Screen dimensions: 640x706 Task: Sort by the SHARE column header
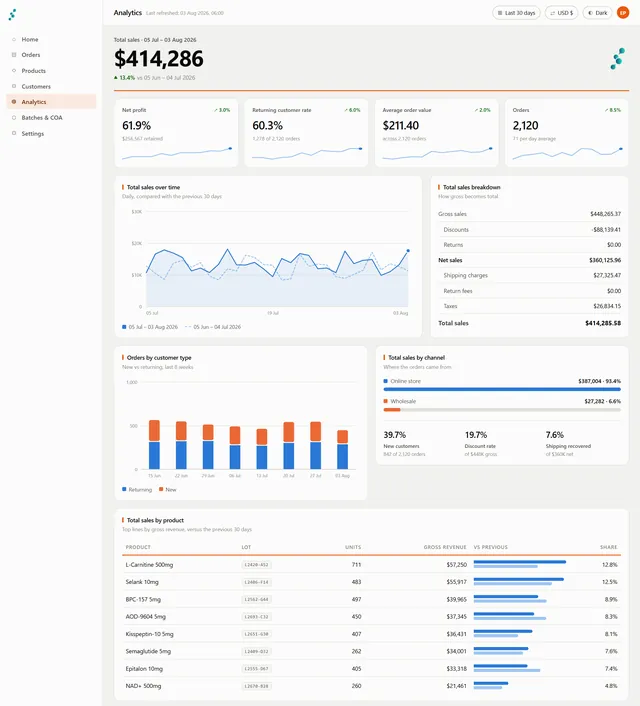[x=608, y=547]
